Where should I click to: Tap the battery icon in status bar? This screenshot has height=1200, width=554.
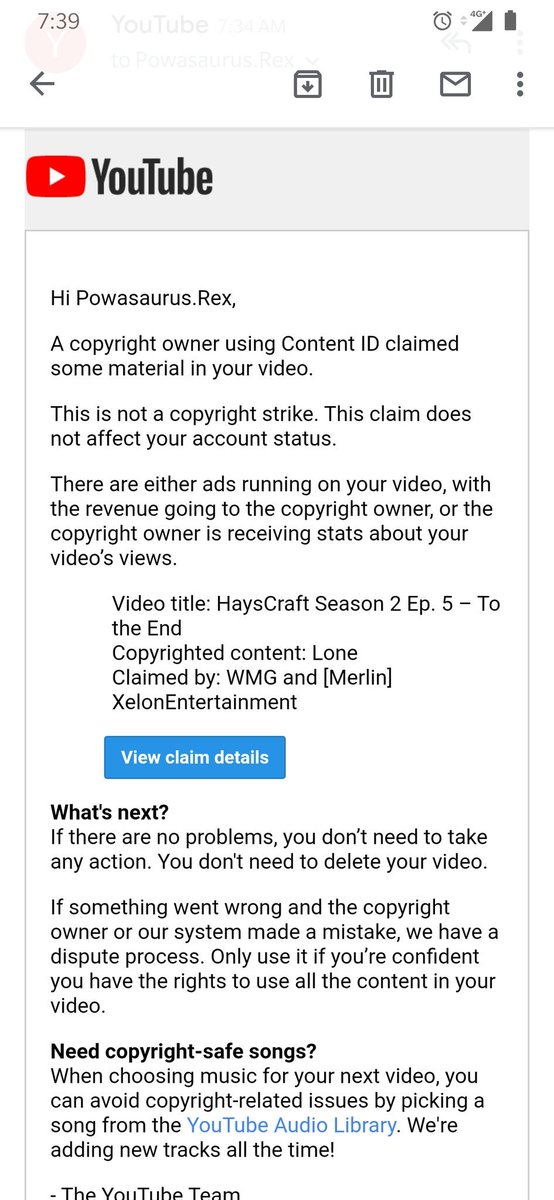pyautogui.click(x=512, y=20)
